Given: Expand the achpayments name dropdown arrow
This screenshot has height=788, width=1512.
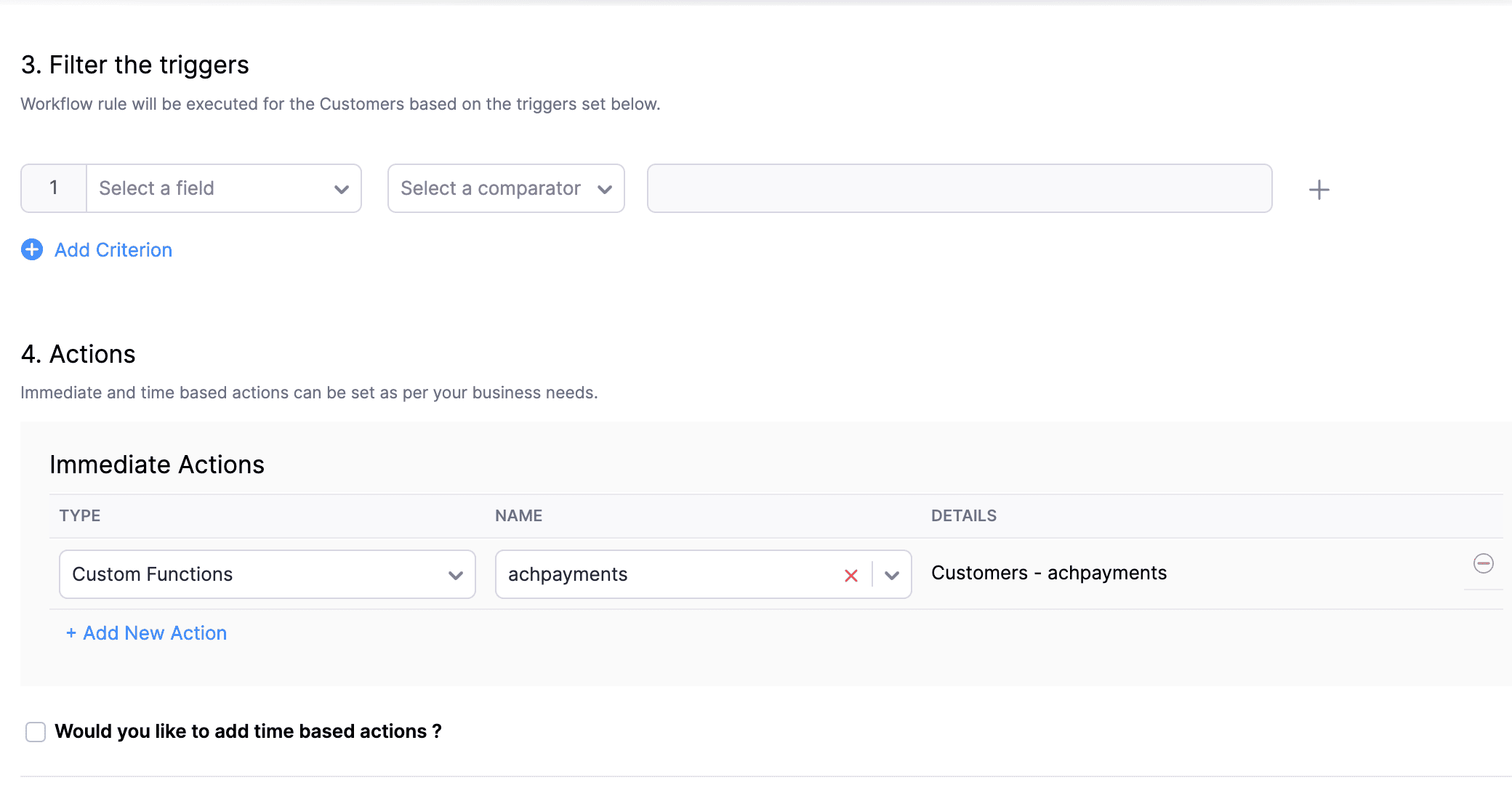Looking at the screenshot, I should (x=892, y=575).
